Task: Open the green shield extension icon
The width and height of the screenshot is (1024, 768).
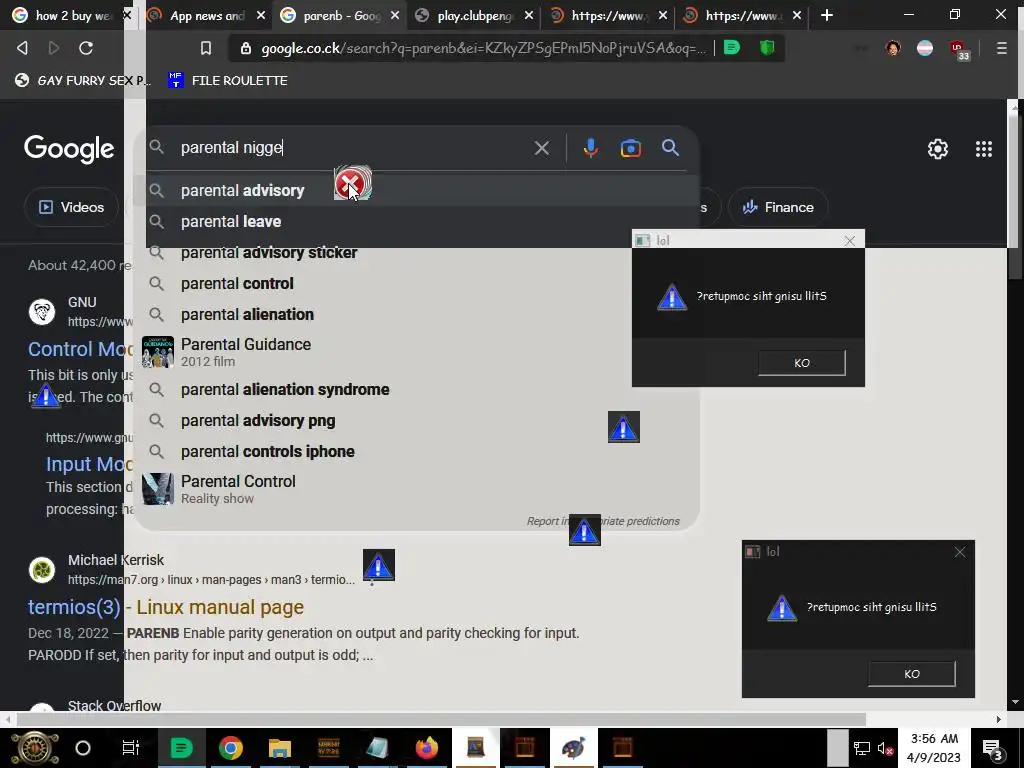Action: point(767,47)
